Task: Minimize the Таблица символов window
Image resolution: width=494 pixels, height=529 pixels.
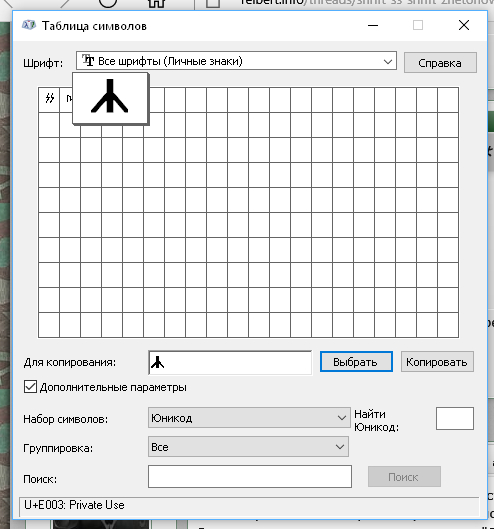Action: coord(373,25)
